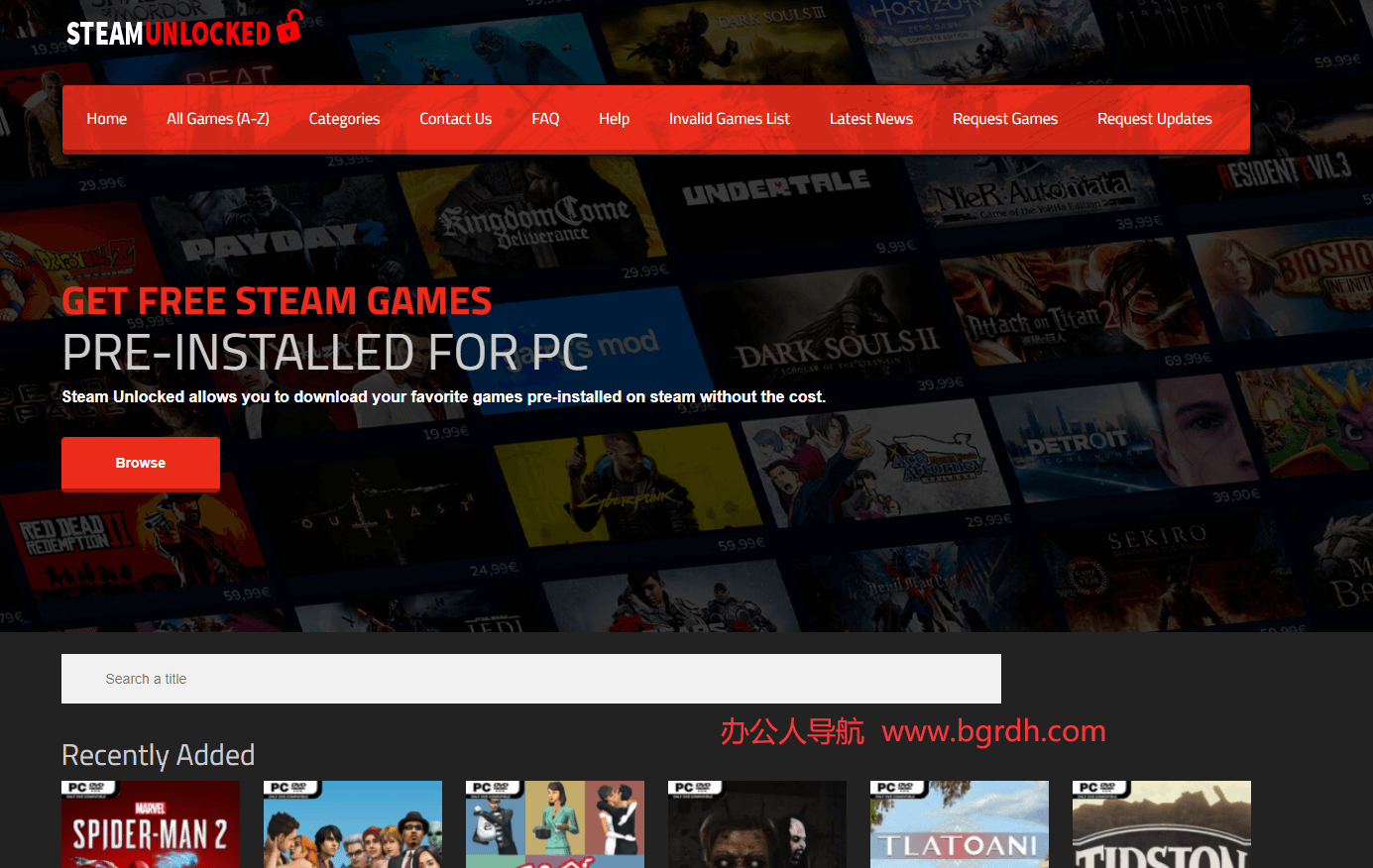
Task: Navigate to Contact Us
Action: (x=455, y=118)
